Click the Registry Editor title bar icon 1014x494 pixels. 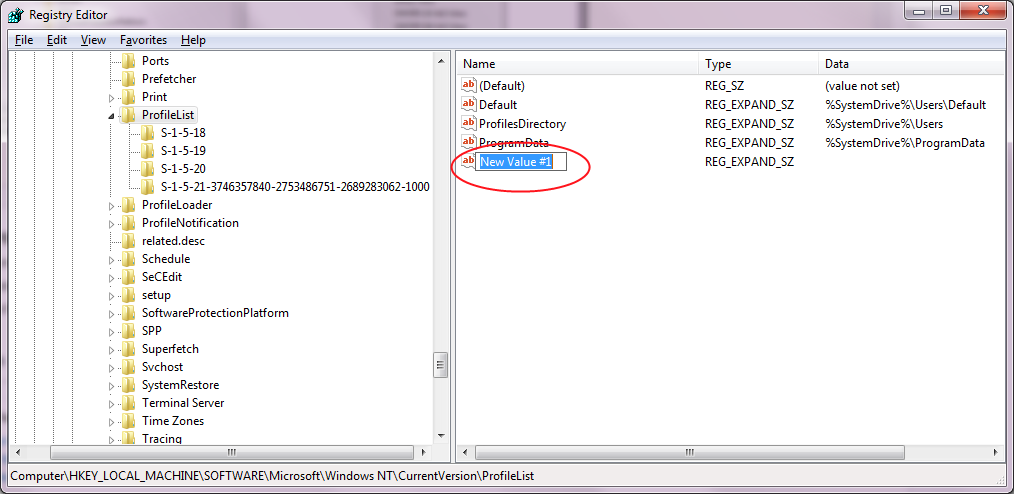click(x=16, y=14)
